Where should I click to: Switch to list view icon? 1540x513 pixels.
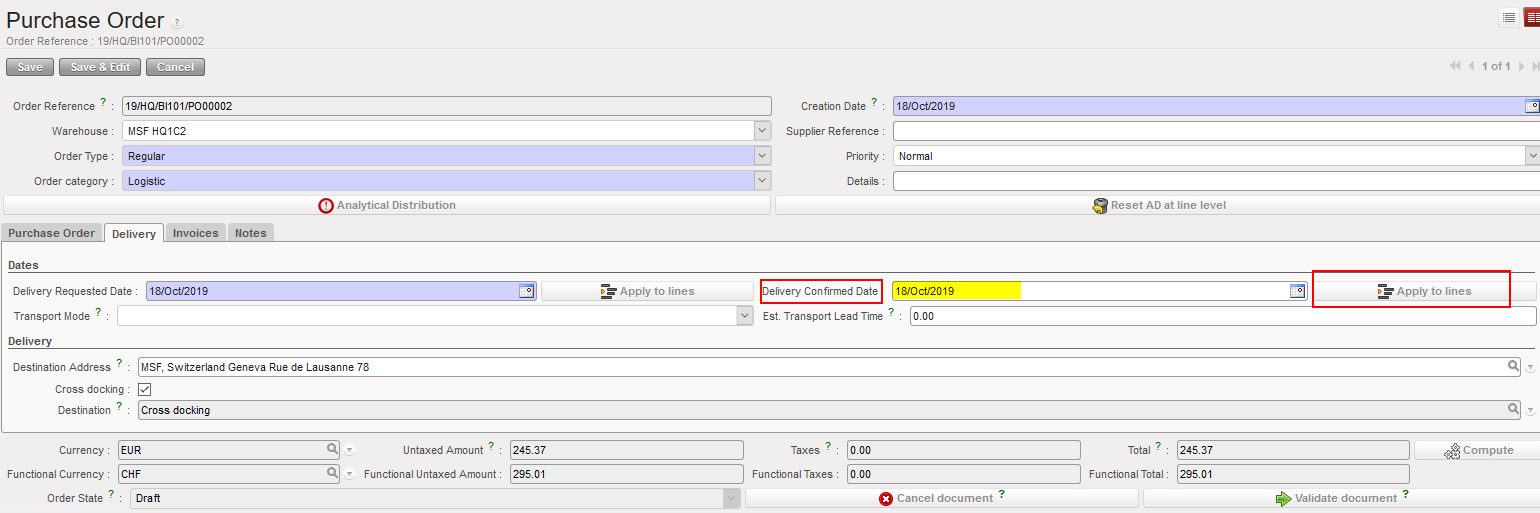1508,17
